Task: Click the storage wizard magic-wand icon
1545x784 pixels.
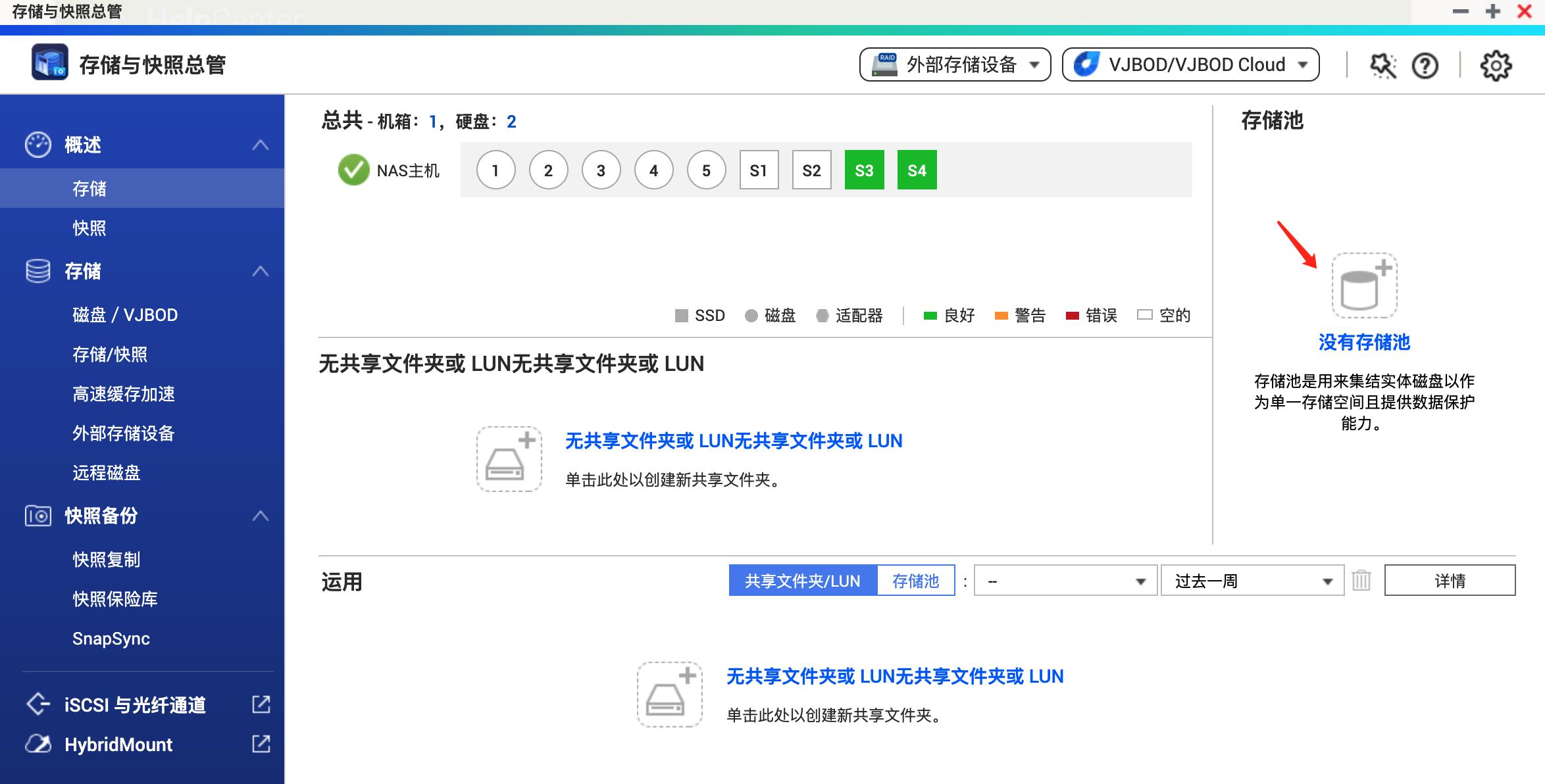Action: click(x=1384, y=65)
